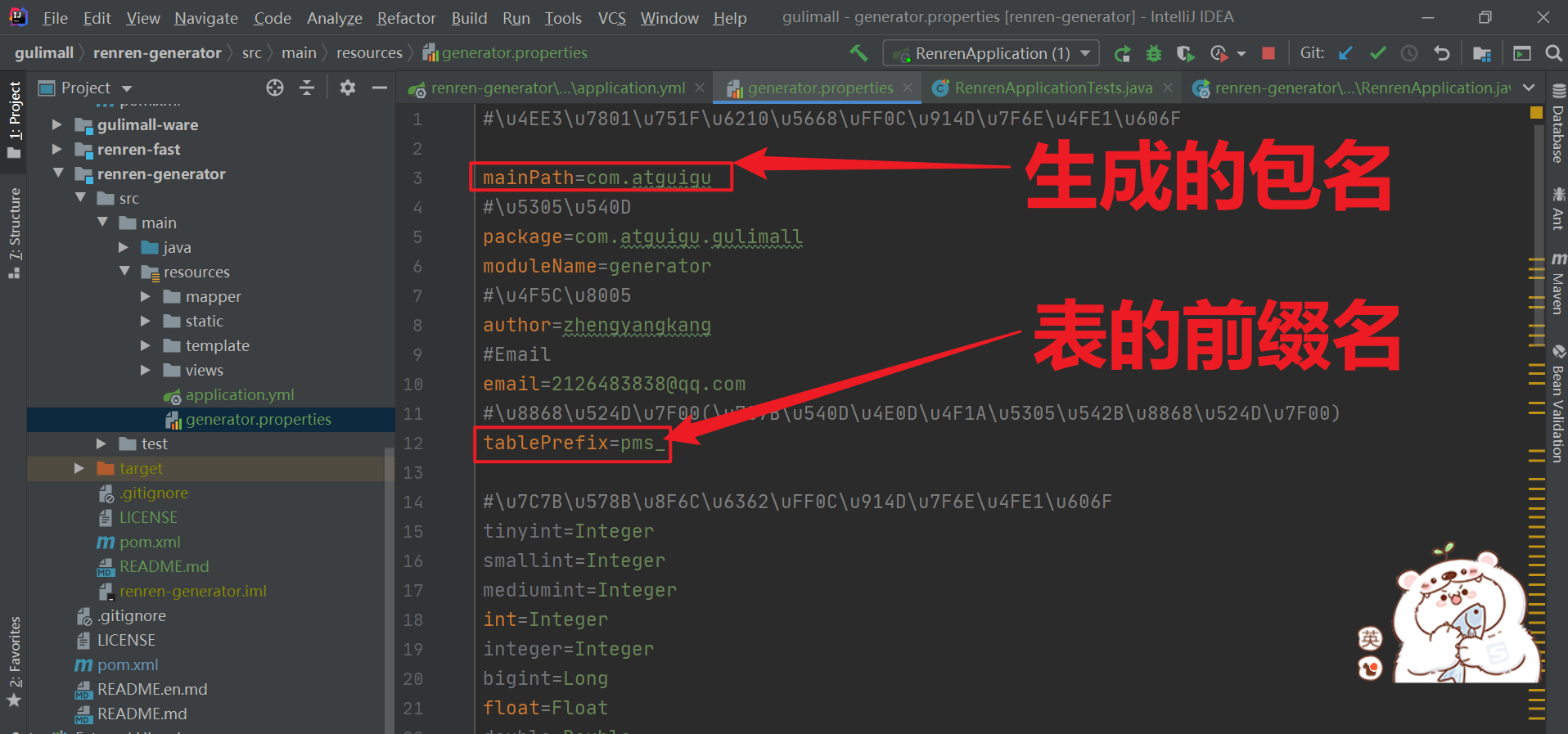Switch to RenrenApplicationTests.java tab
The width and height of the screenshot is (1568, 734).
[1053, 88]
